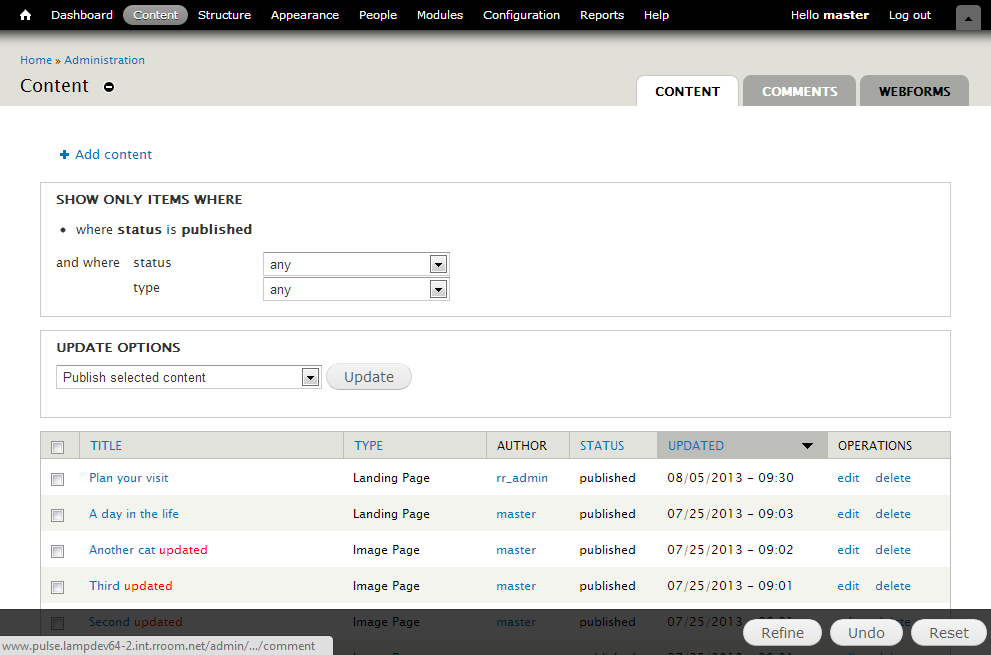Open the Publish selected content dropdown
The width and height of the screenshot is (991, 655).
coord(310,377)
